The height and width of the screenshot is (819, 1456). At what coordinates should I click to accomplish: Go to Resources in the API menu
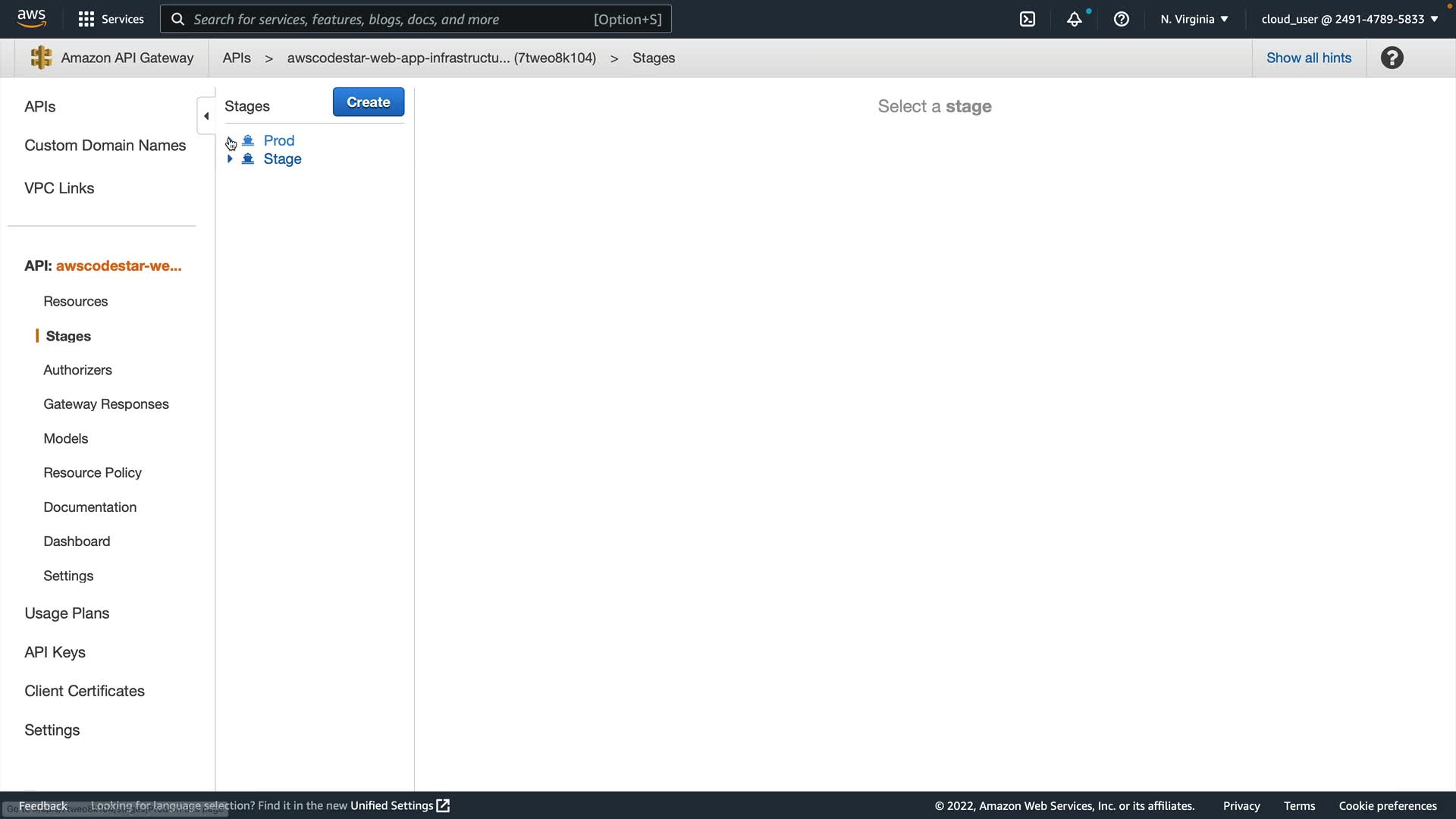pos(75,301)
